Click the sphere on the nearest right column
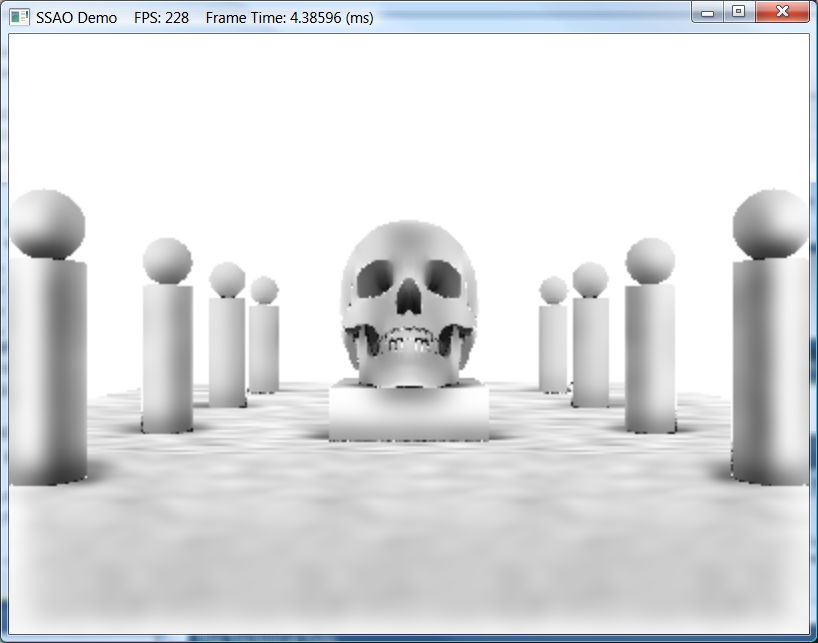 point(769,224)
